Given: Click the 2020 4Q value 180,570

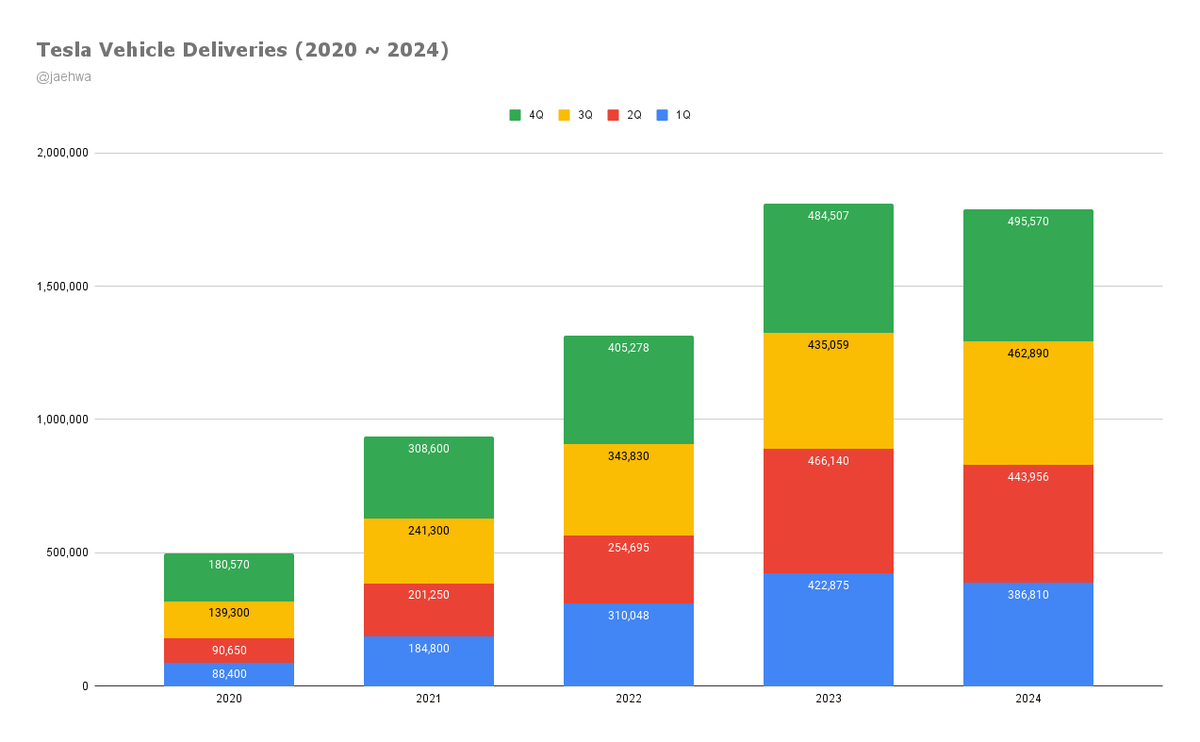Looking at the screenshot, I should (228, 565).
